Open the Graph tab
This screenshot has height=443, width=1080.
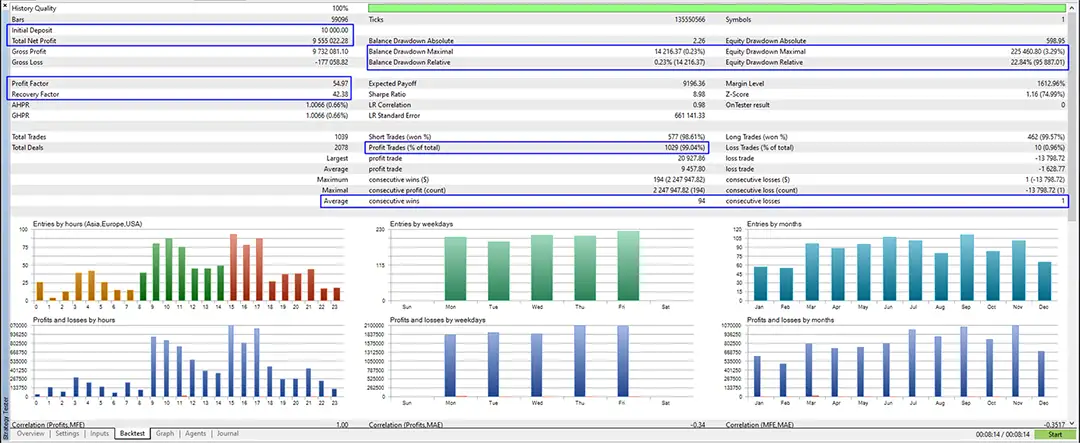pos(165,434)
